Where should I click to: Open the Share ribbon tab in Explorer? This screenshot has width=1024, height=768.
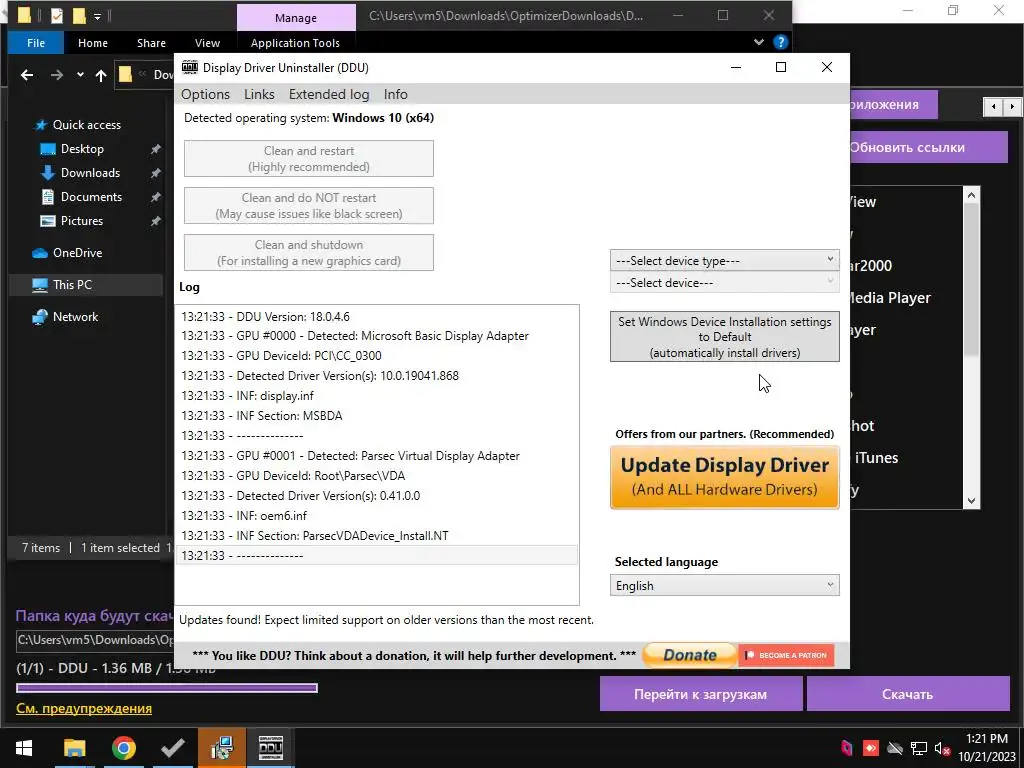click(x=151, y=43)
